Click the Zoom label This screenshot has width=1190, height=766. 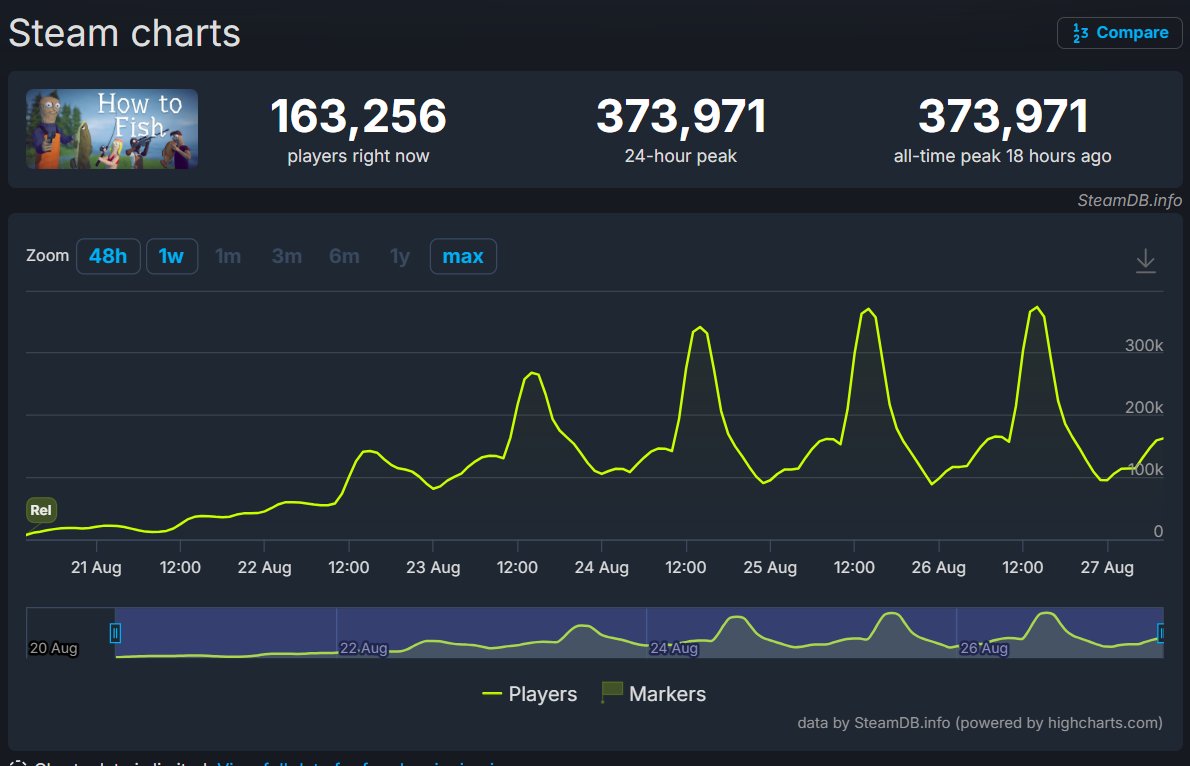click(47, 256)
